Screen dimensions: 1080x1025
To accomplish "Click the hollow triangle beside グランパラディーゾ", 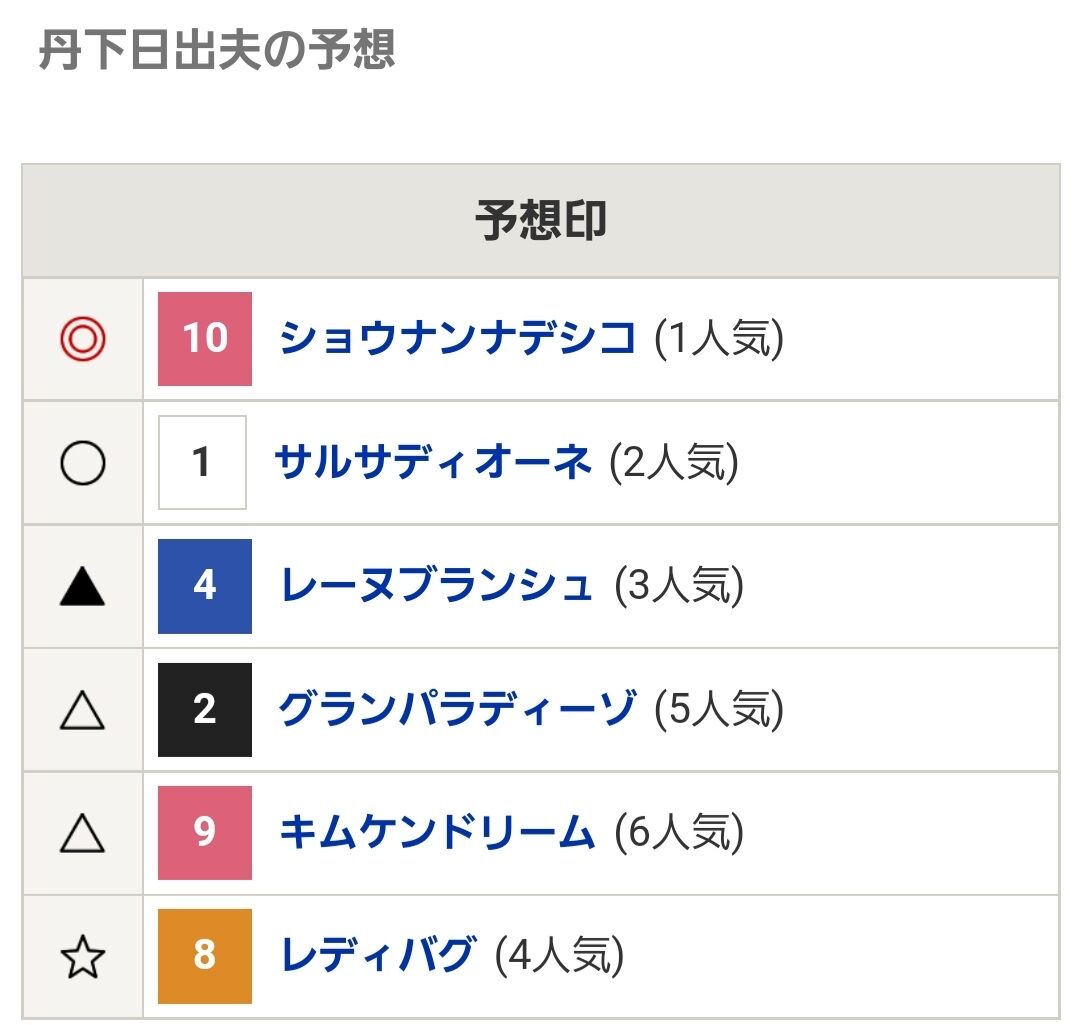I will tap(82, 710).
